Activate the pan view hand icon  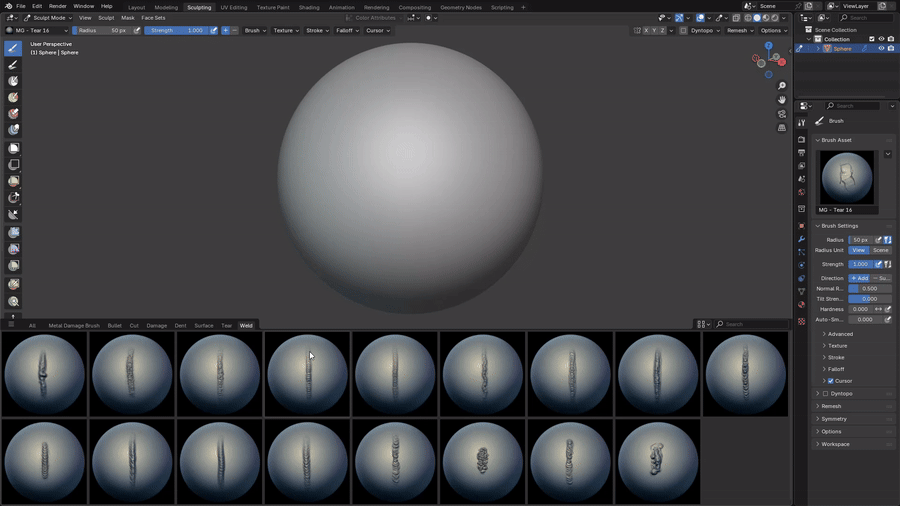coord(782,100)
